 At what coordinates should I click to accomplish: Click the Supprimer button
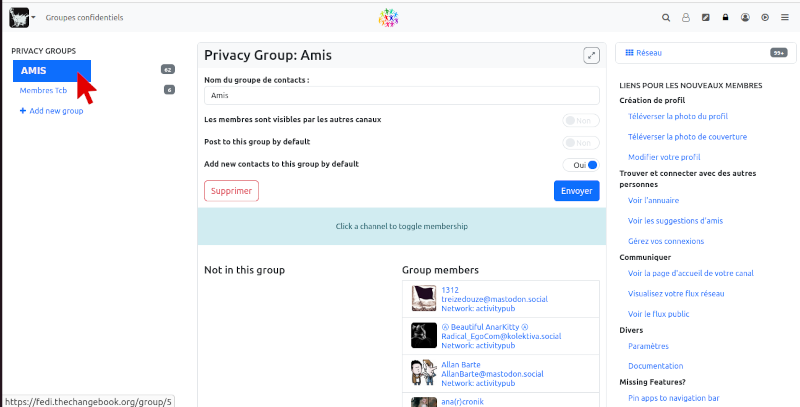(231, 191)
